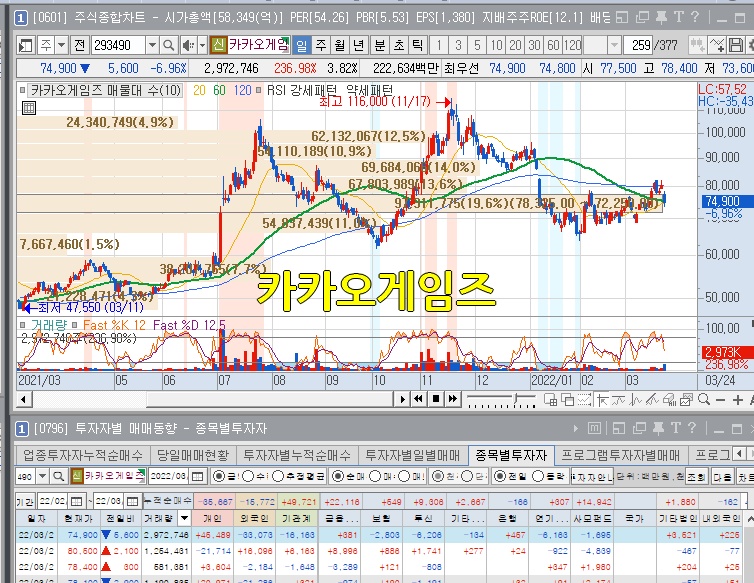This screenshot has width=754, height=583.
Task: Click the m icon in investor window title bar
Action: point(594,428)
